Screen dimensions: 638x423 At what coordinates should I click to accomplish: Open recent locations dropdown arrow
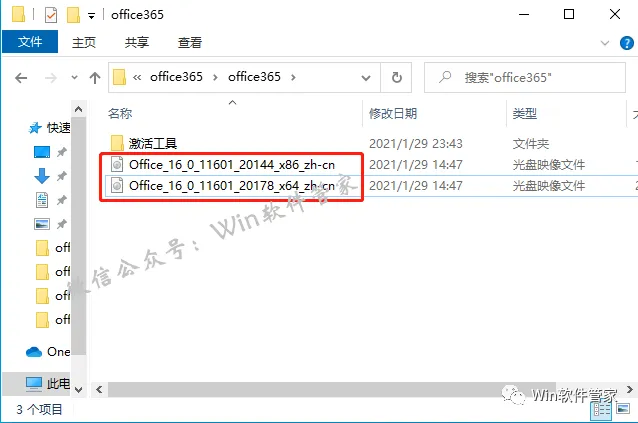74,77
